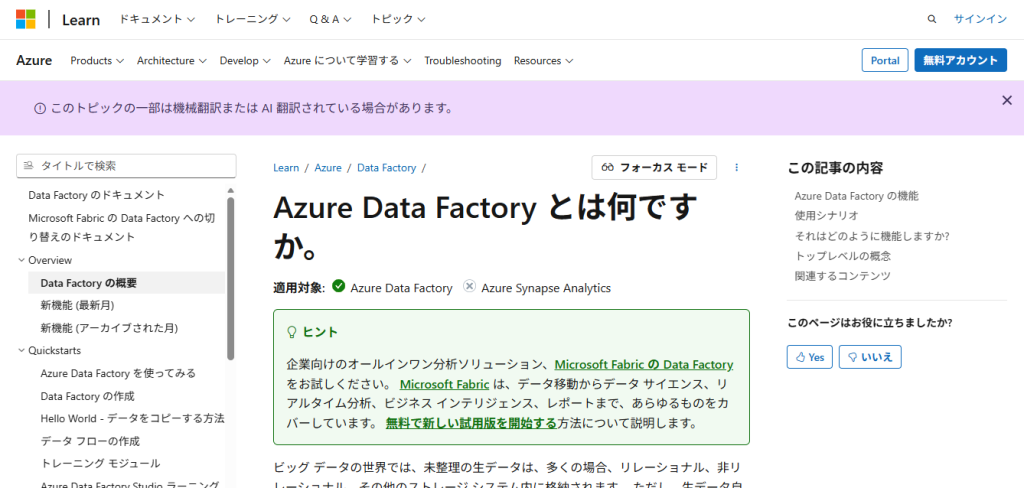Jump to それはどのように機能しますか? section
Image resolution: width=1024 pixels, height=488 pixels.
[872, 235]
